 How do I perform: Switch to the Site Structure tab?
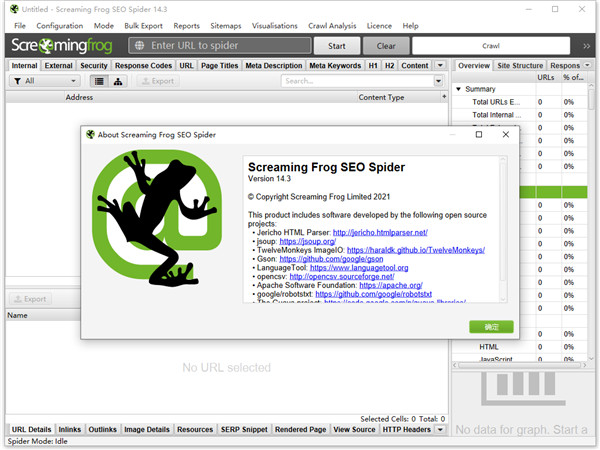520,65
